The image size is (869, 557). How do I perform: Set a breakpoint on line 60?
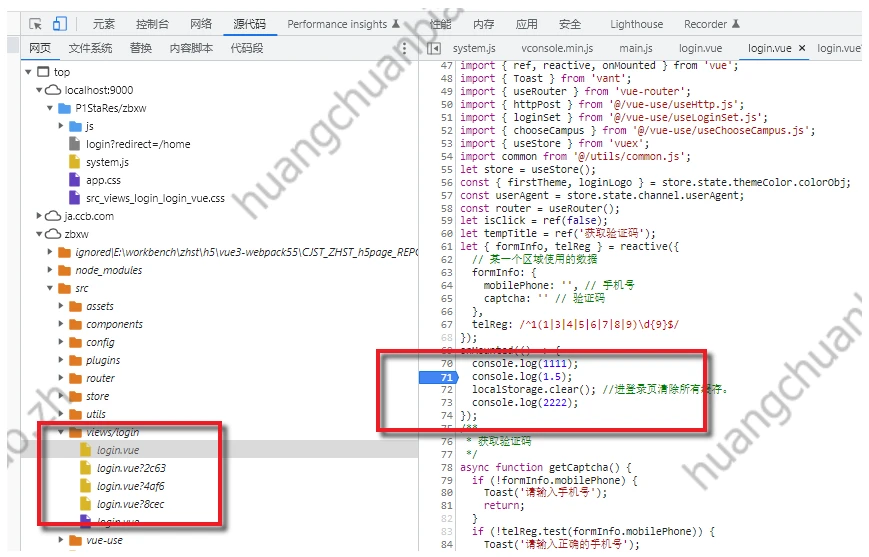click(x=447, y=233)
